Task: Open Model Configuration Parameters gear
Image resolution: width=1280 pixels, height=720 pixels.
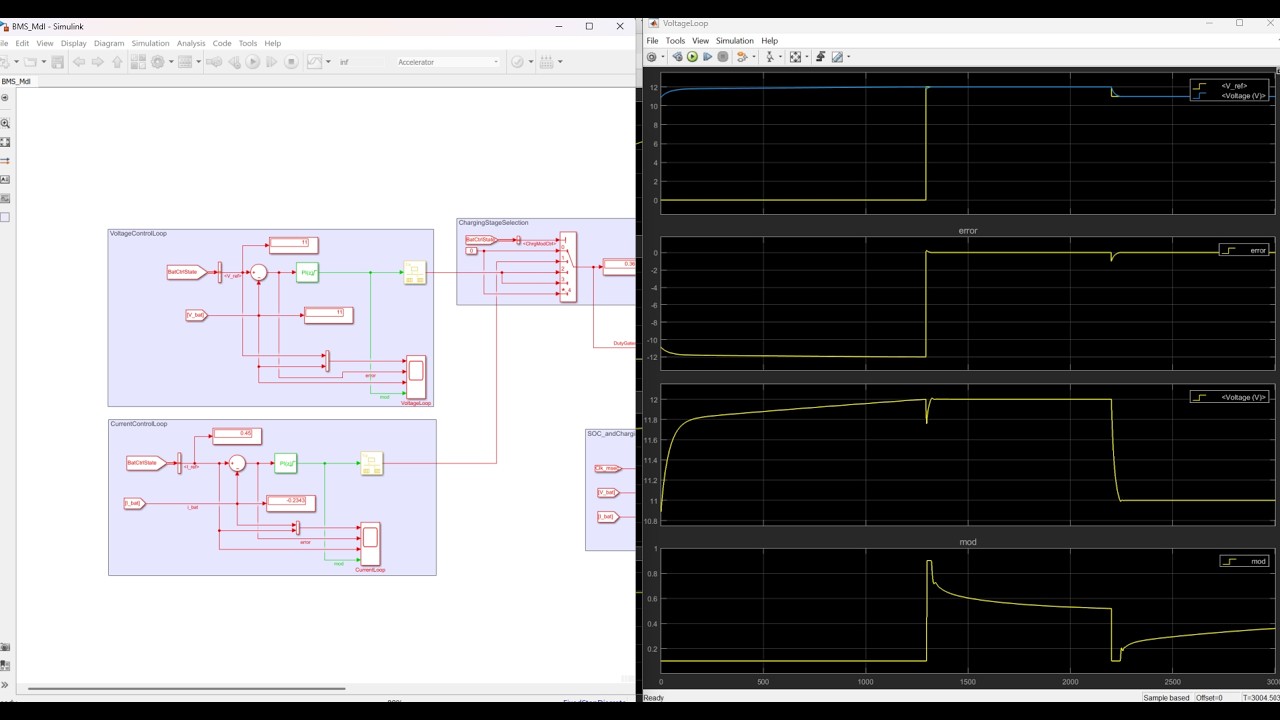Action: point(157,62)
